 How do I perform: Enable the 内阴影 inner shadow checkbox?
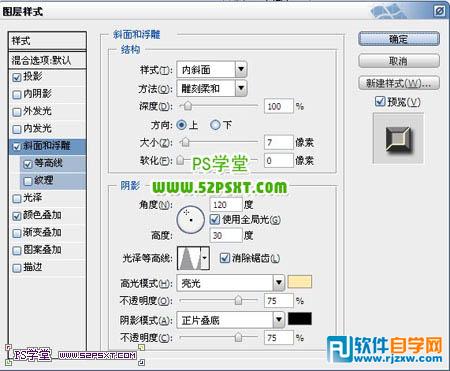point(17,95)
